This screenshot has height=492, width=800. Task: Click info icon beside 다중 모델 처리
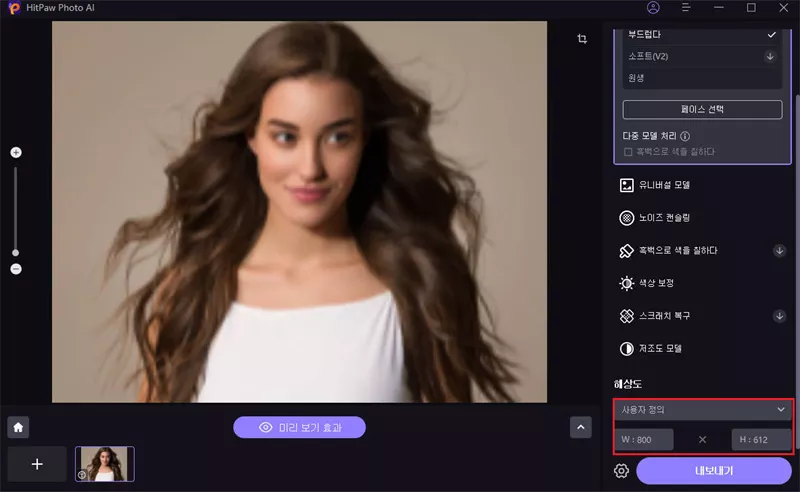pyautogui.click(x=685, y=136)
